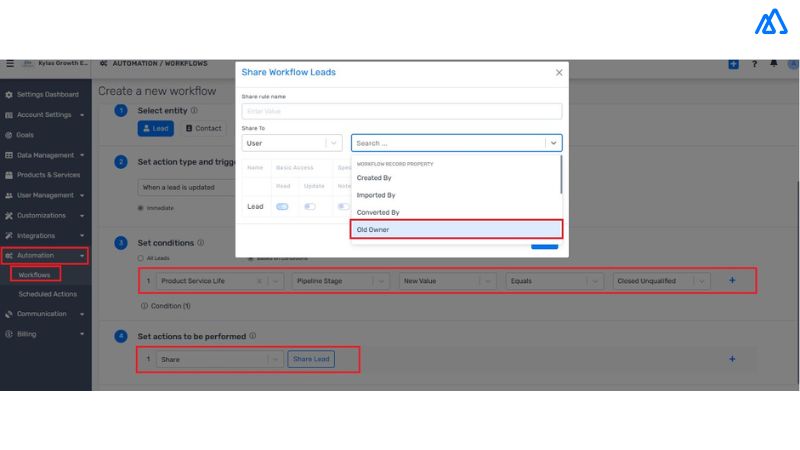The image size is (800, 450).
Task: Add another action with the plus icon
Action: point(732,359)
